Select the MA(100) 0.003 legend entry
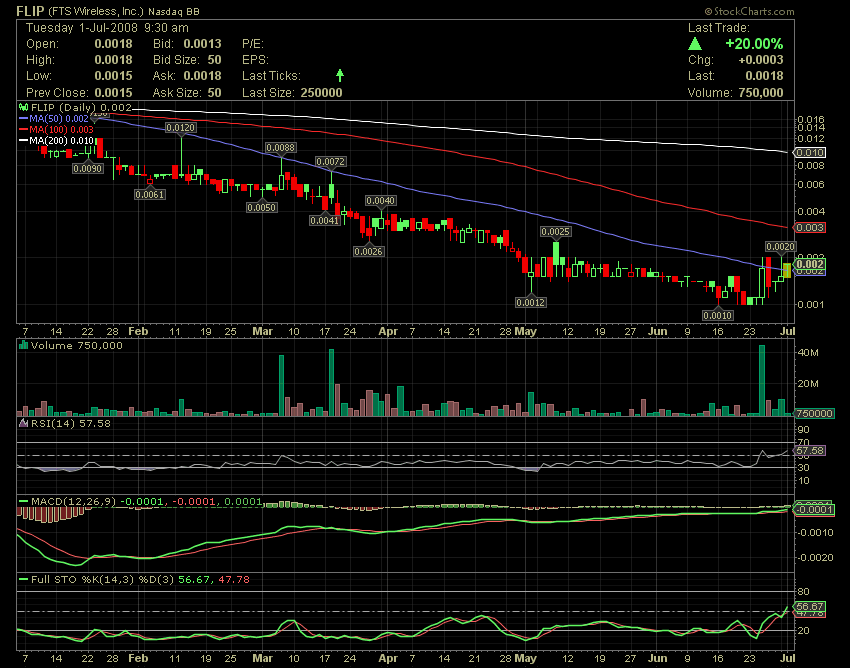850x668 pixels. point(56,130)
